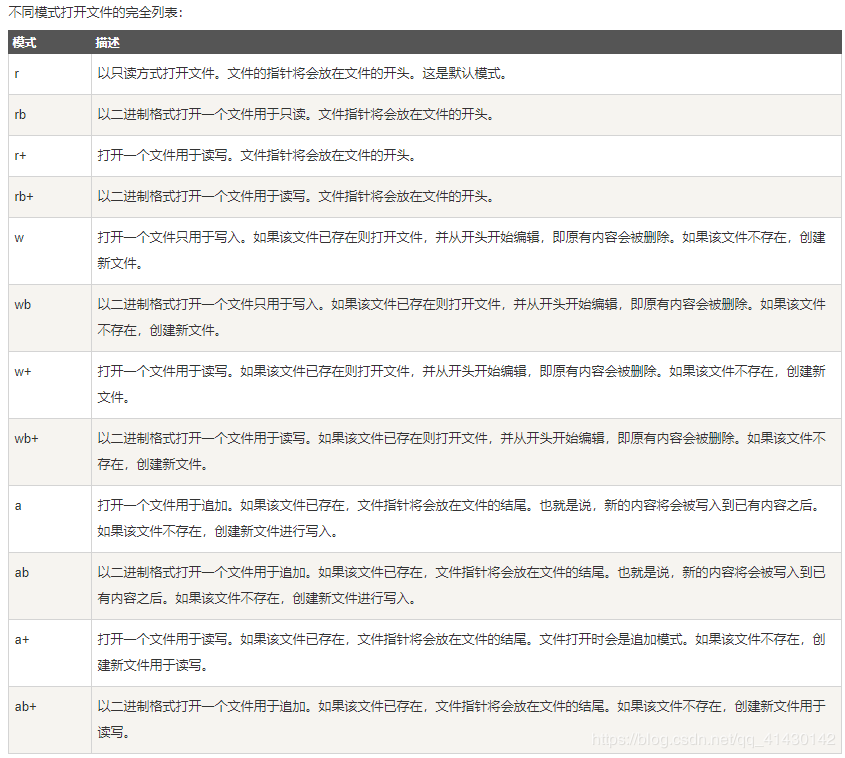
Task: Click the 描述 column header
Action: 108,43
